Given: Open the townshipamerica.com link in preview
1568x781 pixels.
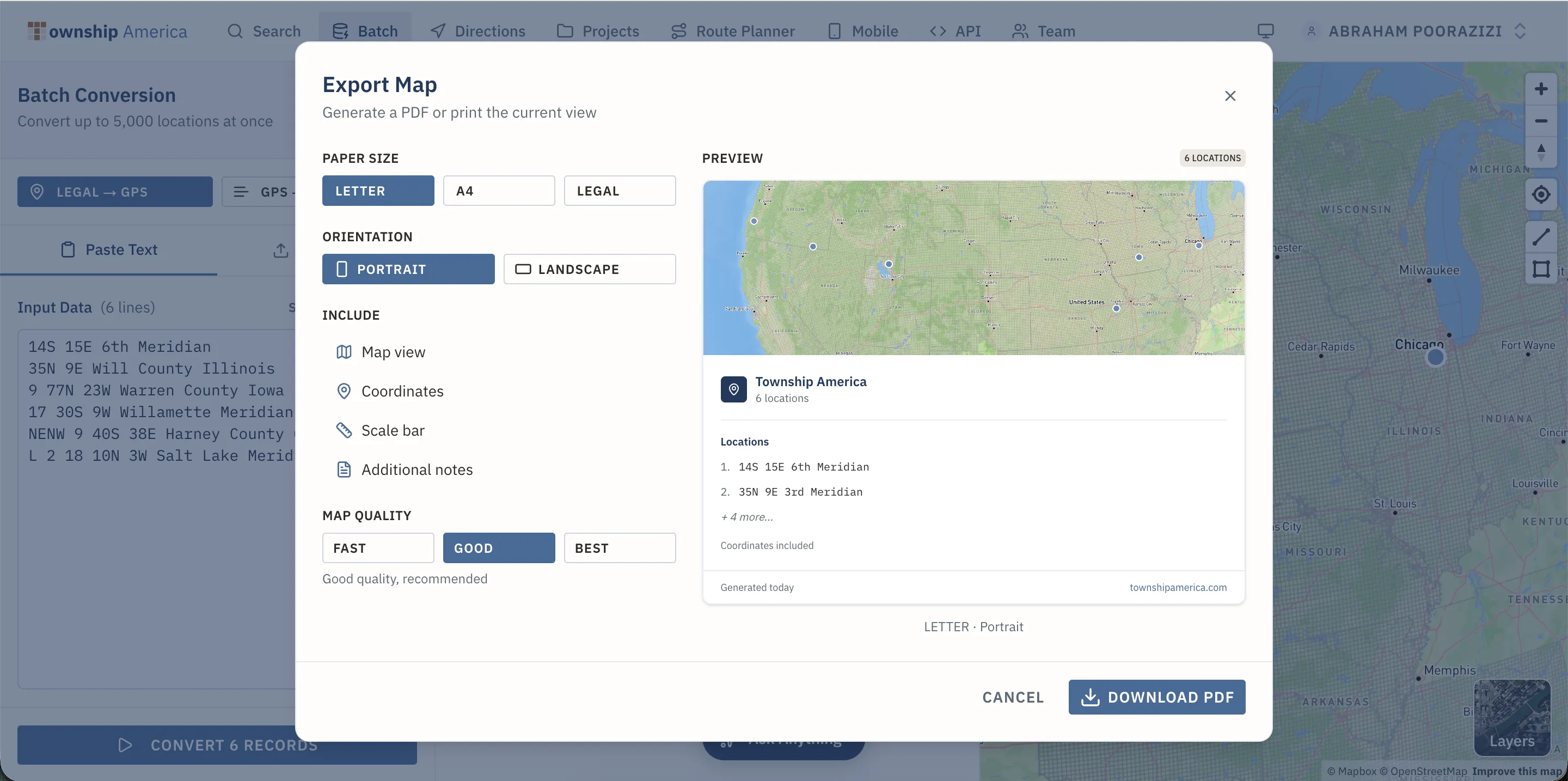Looking at the screenshot, I should (x=1178, y=588).
